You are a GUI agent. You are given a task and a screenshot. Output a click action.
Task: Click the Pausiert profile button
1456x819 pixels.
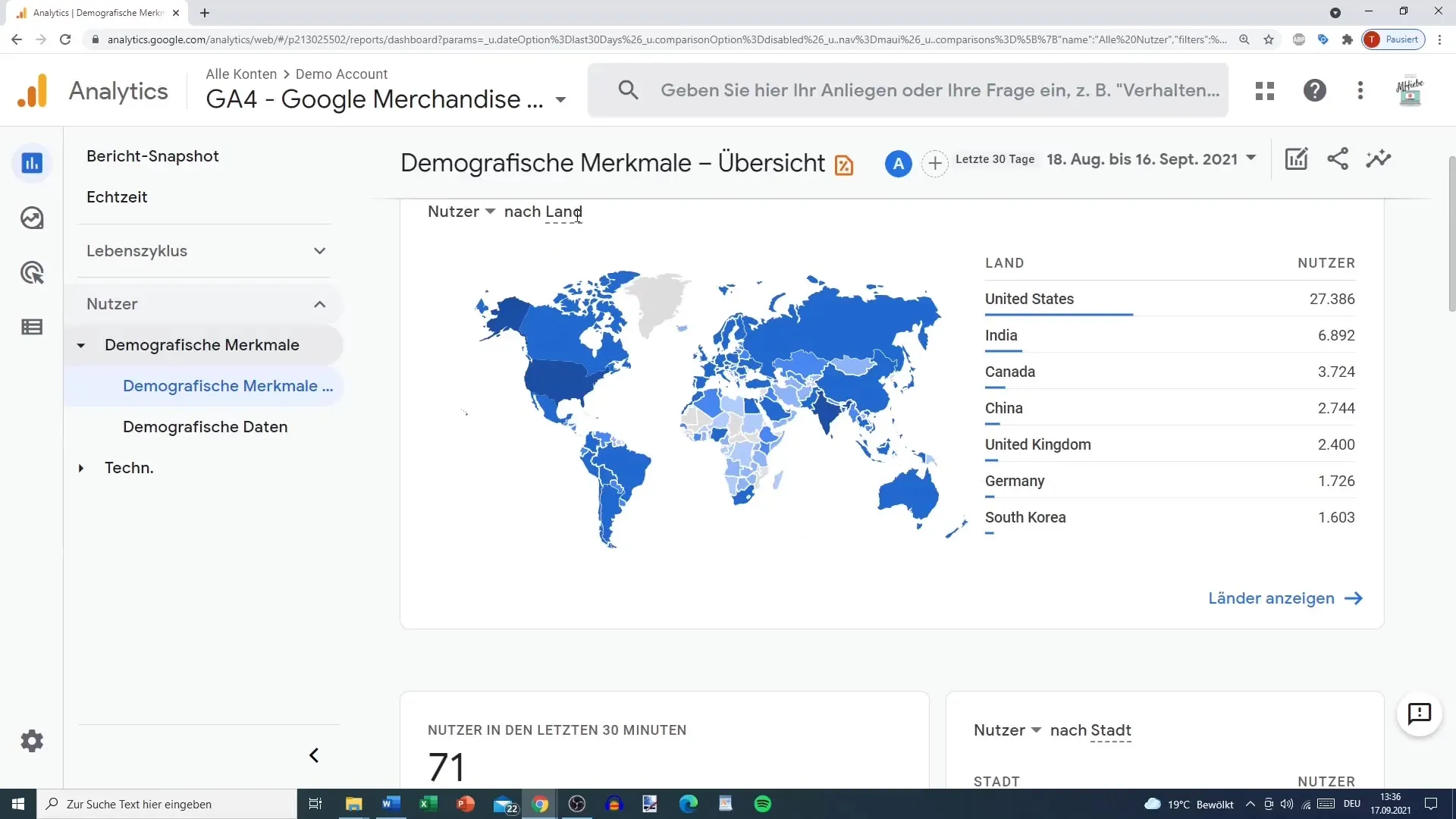[x=1394, y=39]
